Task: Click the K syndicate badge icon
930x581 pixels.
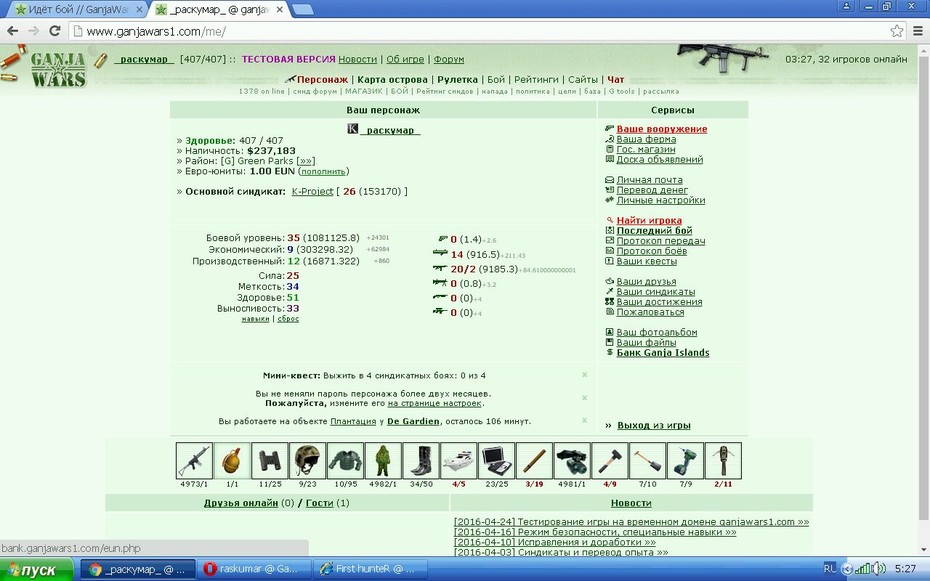Action: 352,129
